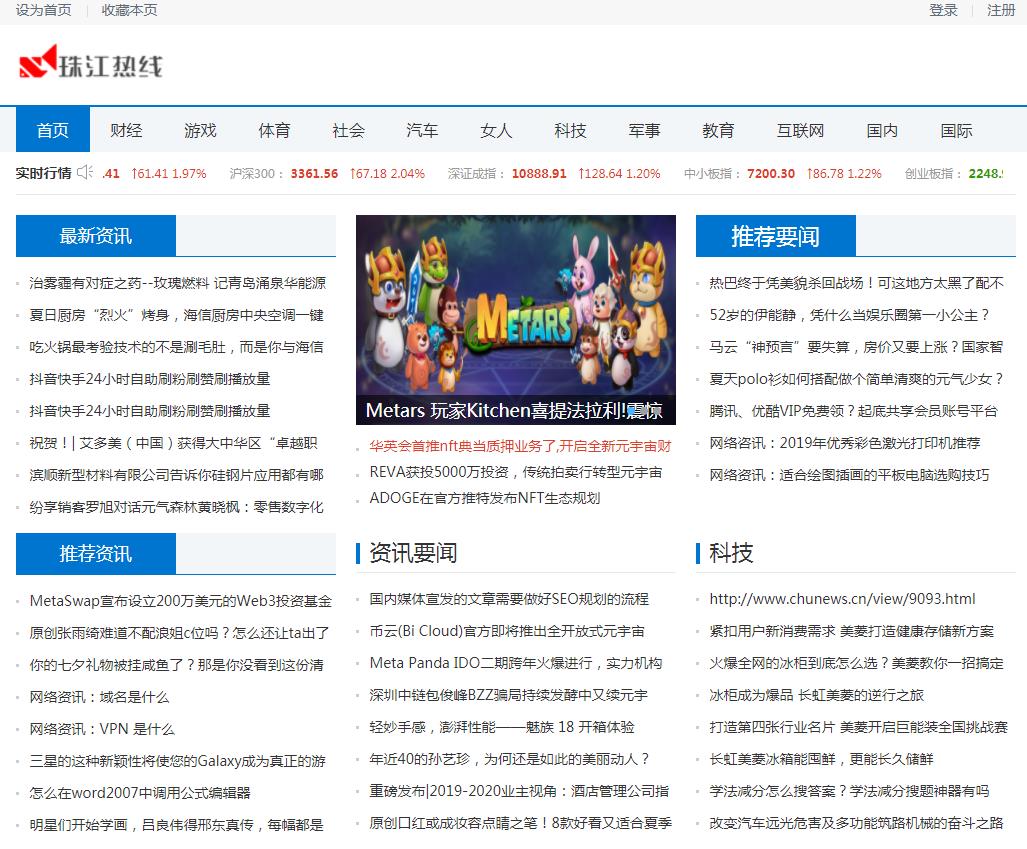Click the 珠江热线 site logo
Image resolution: width=1027 pixels, height=849 pixels.
[91, 63]
